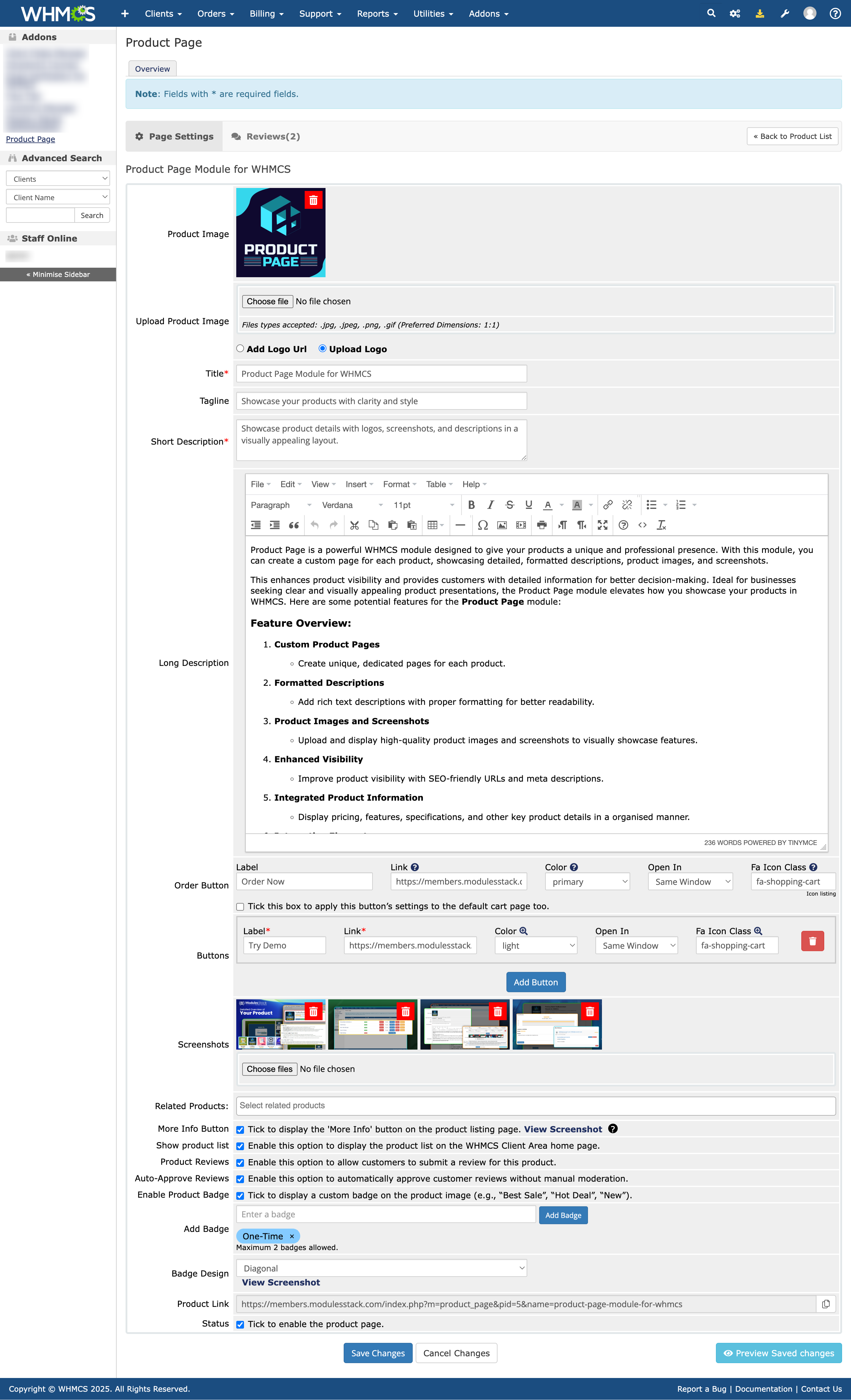Click the special character omega icon
The width and height of the screenshot is (851, 1400).
[x=483, y=525]
